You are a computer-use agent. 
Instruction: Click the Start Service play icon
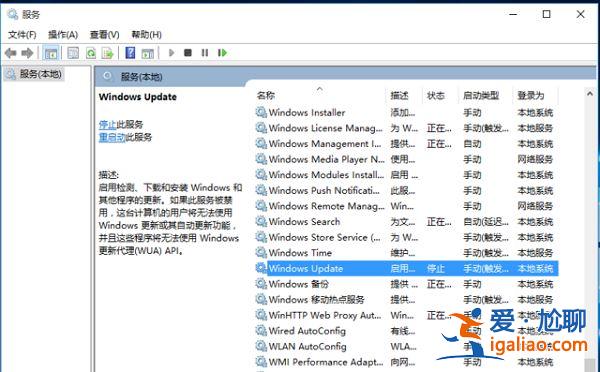click(171, 53)
